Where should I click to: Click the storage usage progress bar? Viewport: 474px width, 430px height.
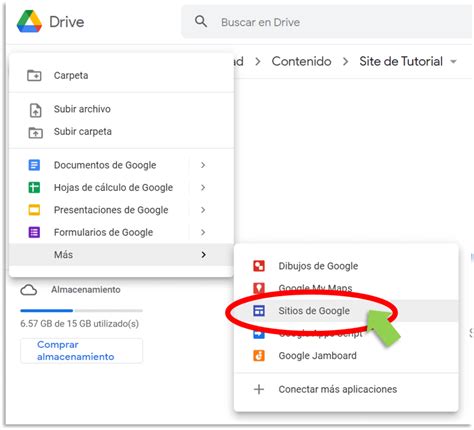81,311
